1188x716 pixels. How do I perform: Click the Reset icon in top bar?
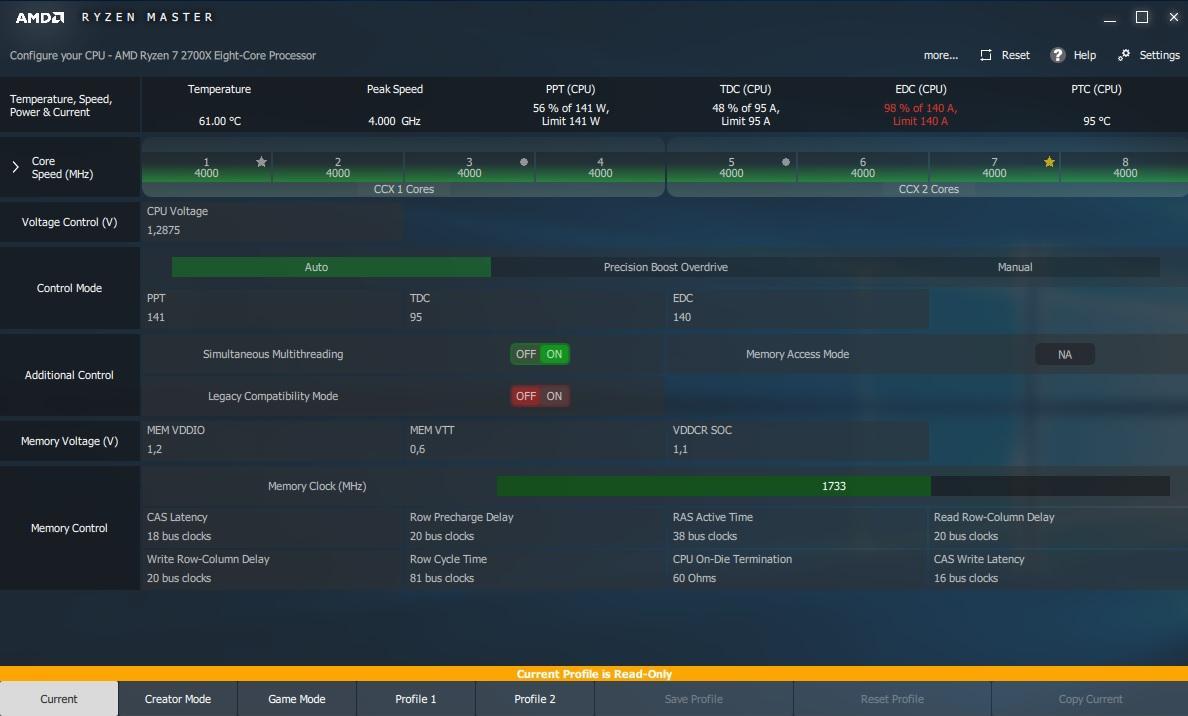(x=986, y=55)
